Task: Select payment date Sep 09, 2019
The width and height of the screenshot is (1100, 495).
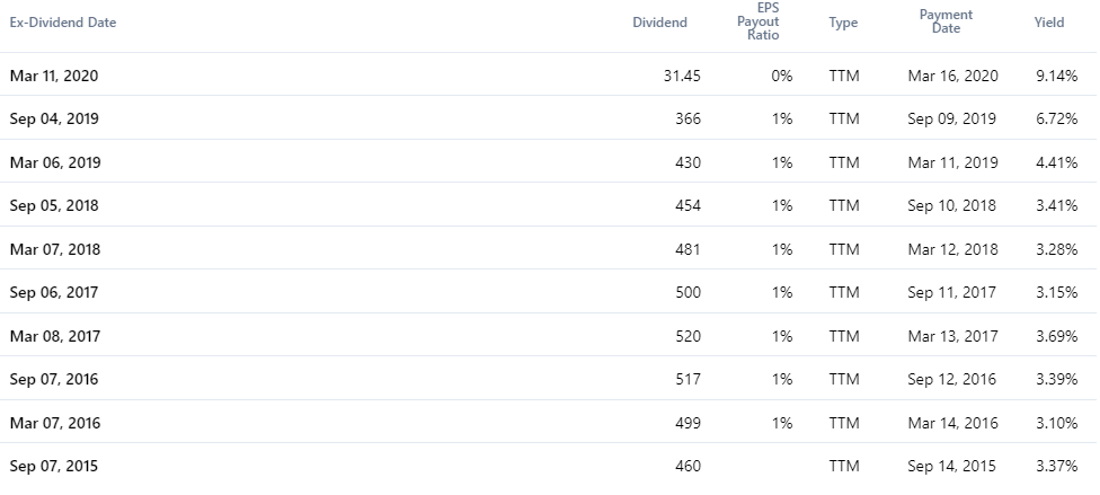Action: tap(951, 118)
